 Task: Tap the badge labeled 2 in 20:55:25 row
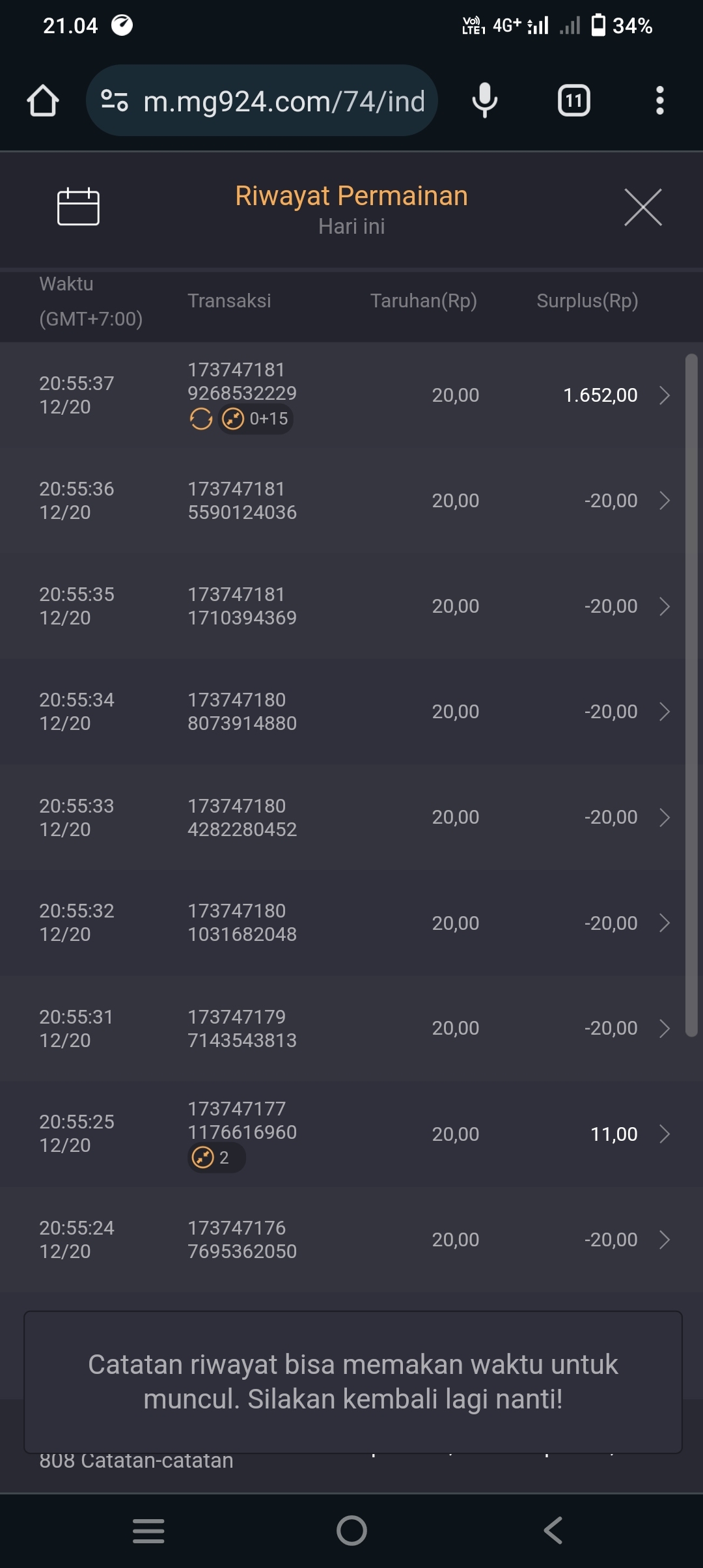pyautogui.click(x=216, y=1158)
